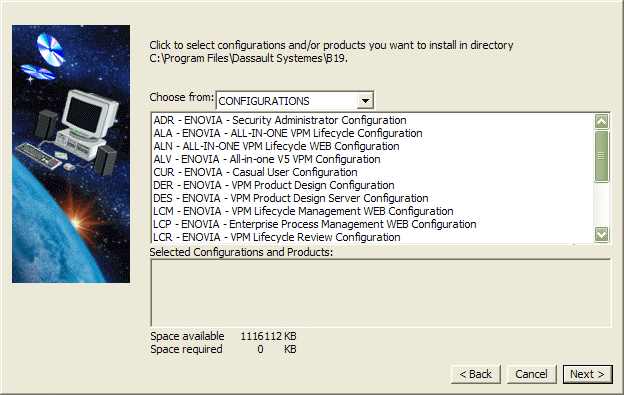Screen dimensions: 624x395
Task: Click the Next > button
Action: 587,374
